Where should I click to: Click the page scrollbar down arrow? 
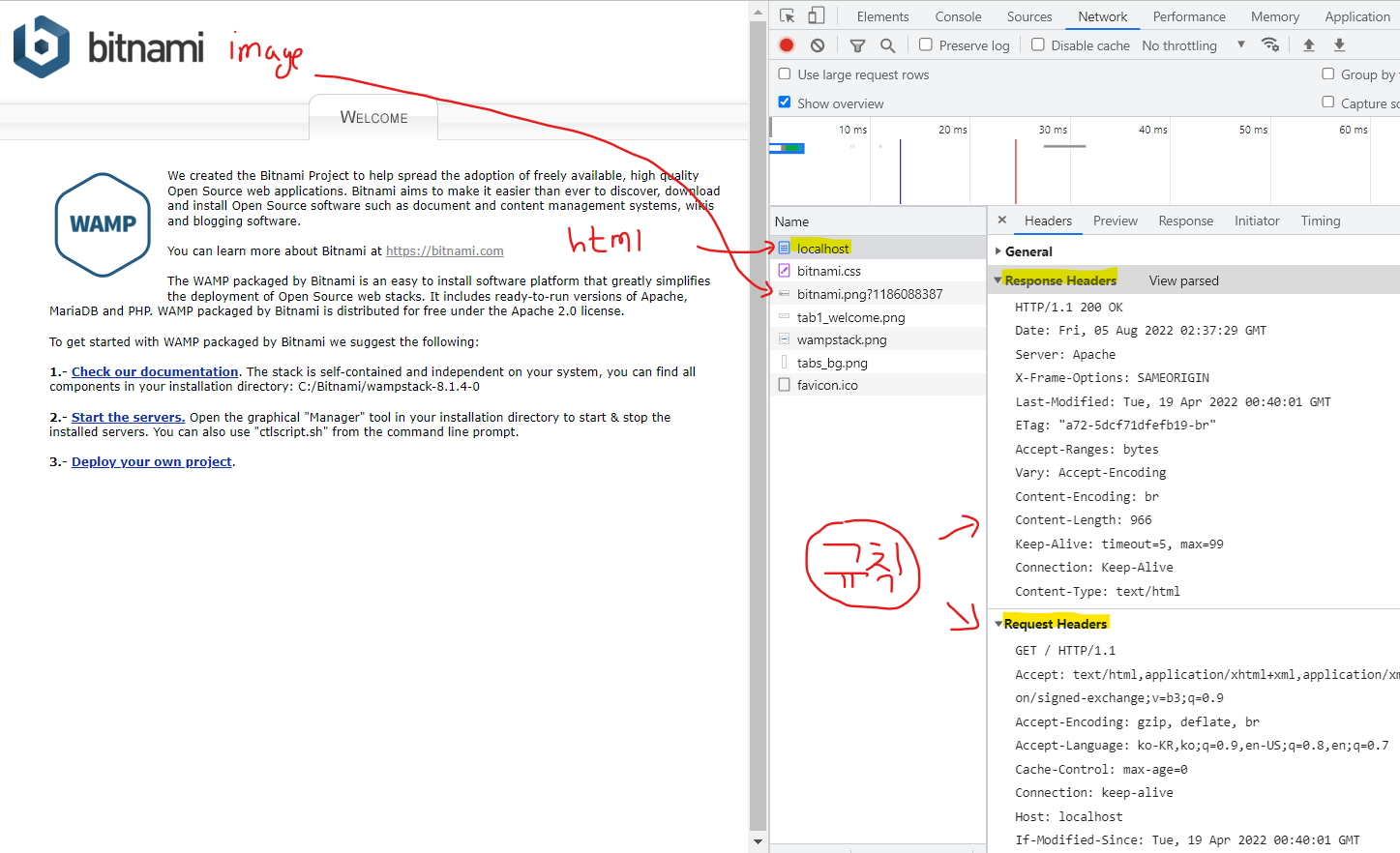tap(758, 841)
